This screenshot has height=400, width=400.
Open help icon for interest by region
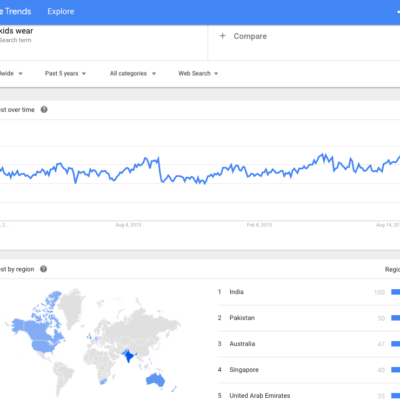(44, 269)
